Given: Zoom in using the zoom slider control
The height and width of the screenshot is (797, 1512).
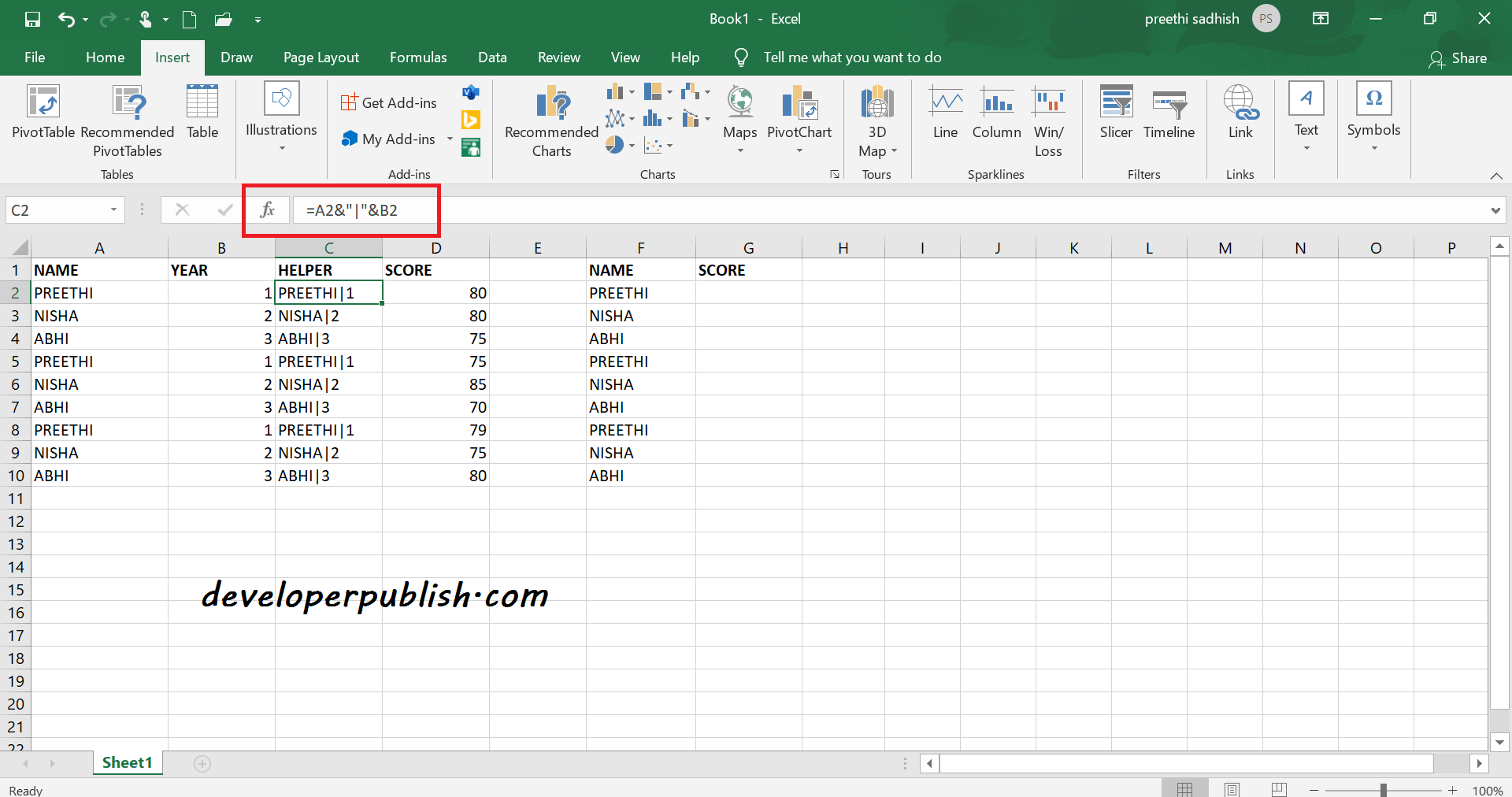Looking at the screenshot, I should click(1453, 791).
